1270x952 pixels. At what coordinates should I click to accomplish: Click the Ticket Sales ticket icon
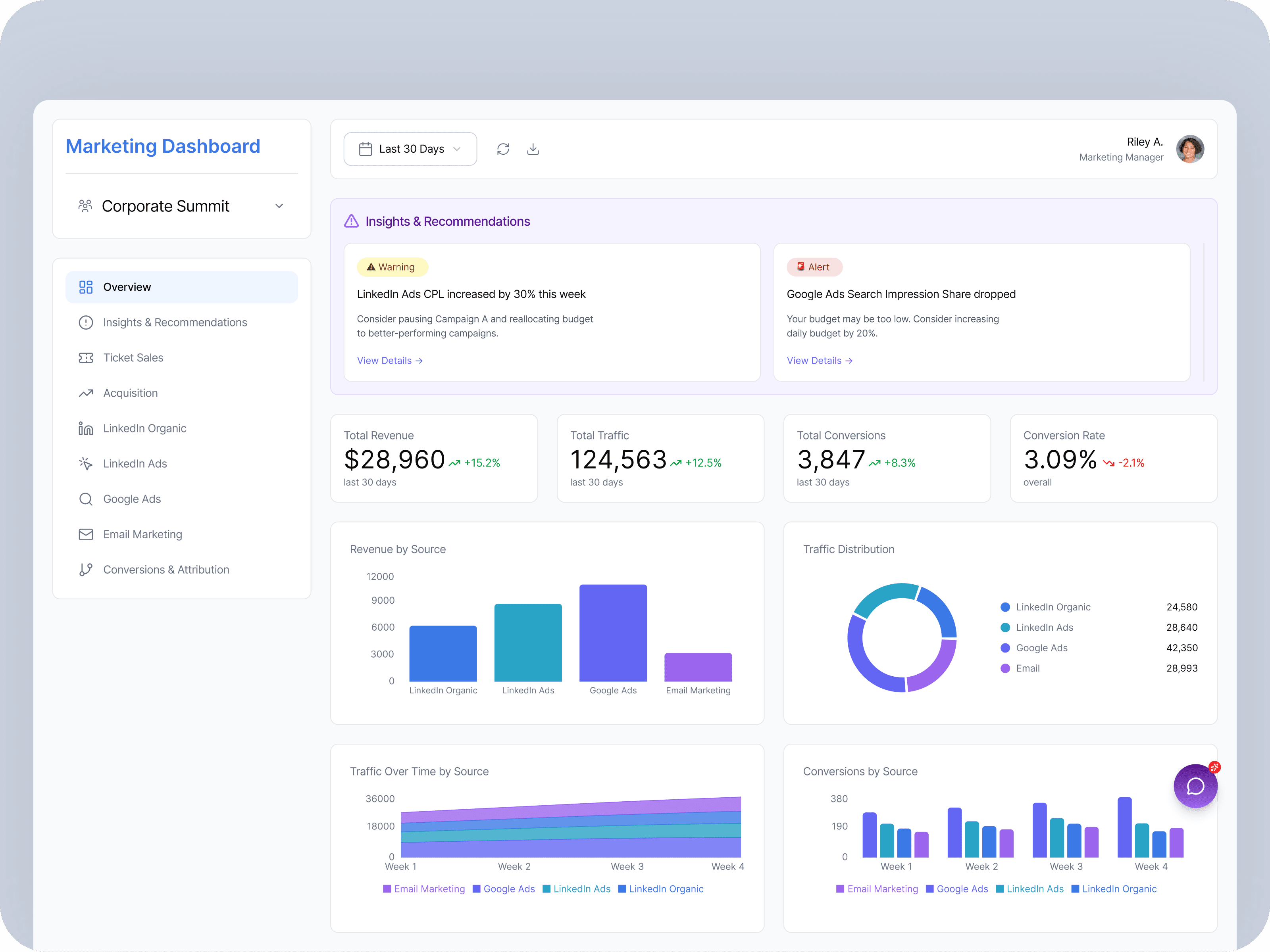point(86,358)
